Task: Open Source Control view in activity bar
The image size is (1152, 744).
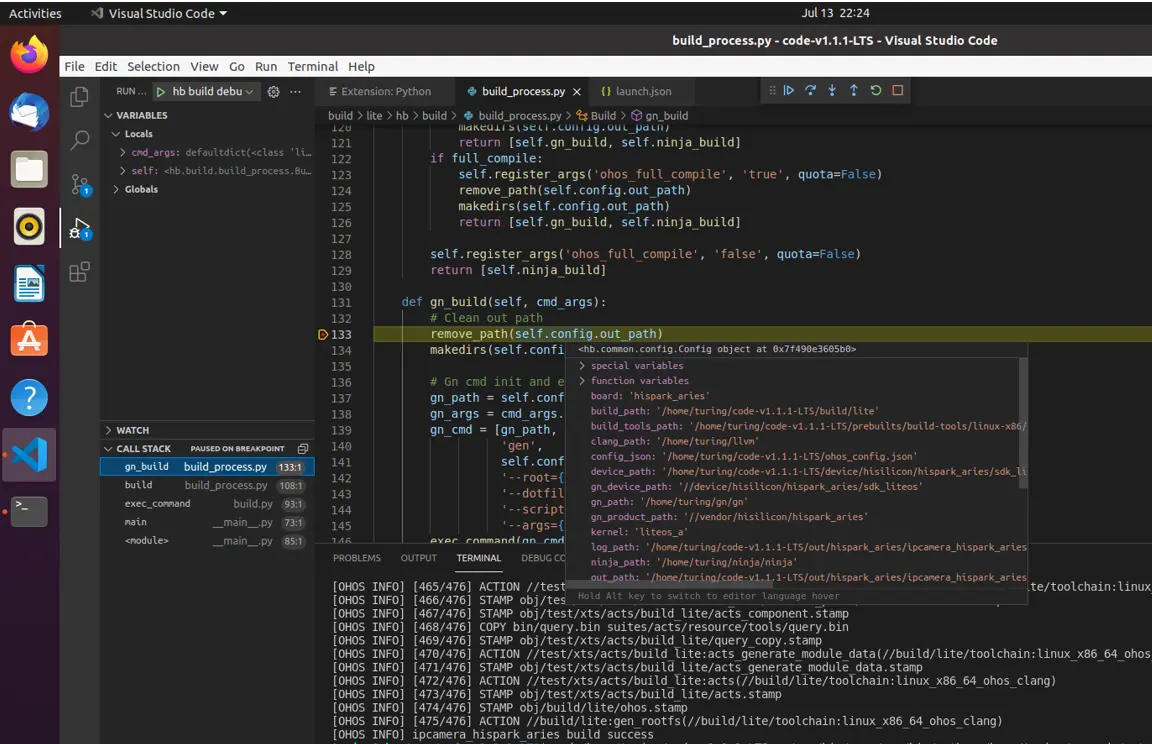Action: tap(79, 184)
